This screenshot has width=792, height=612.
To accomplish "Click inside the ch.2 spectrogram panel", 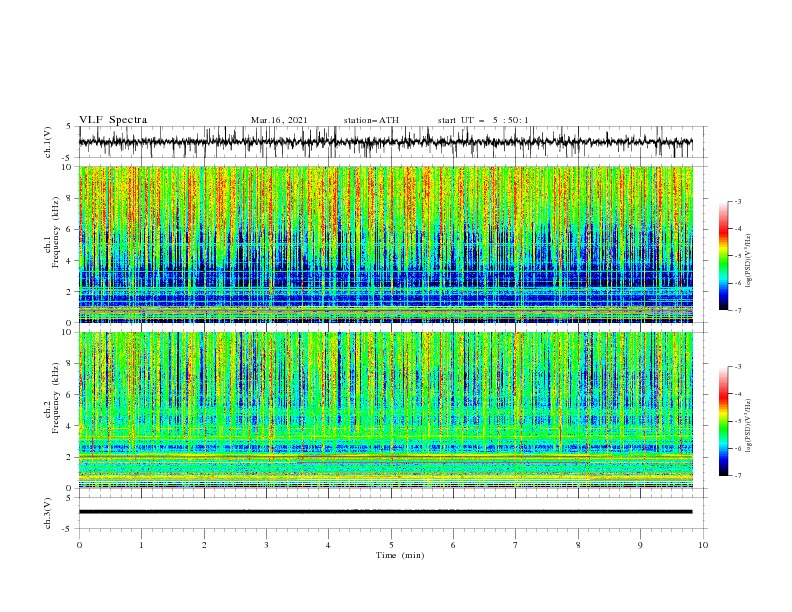I will pos(385,410).
